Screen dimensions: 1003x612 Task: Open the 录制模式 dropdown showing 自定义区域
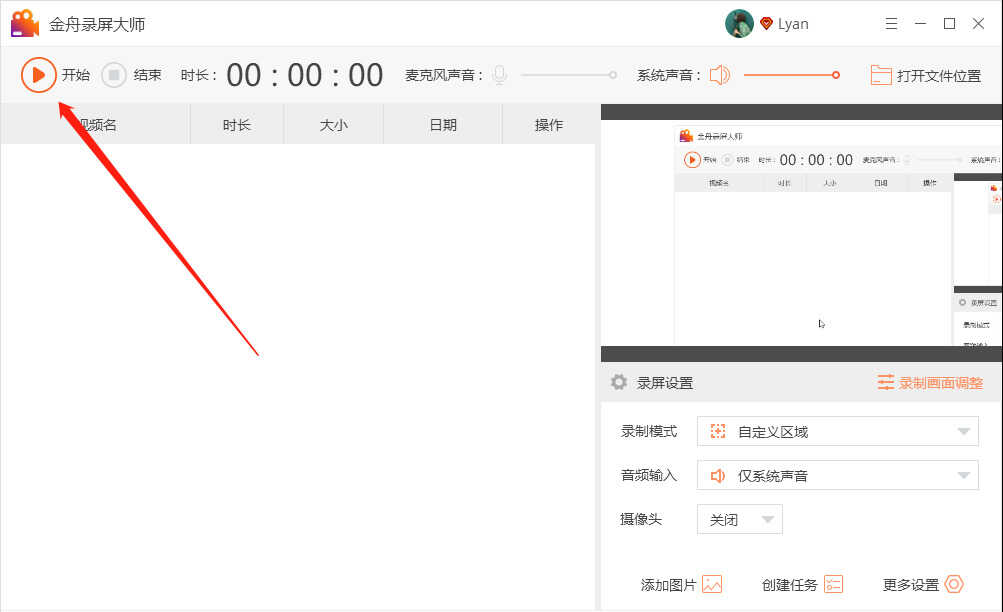837,432
